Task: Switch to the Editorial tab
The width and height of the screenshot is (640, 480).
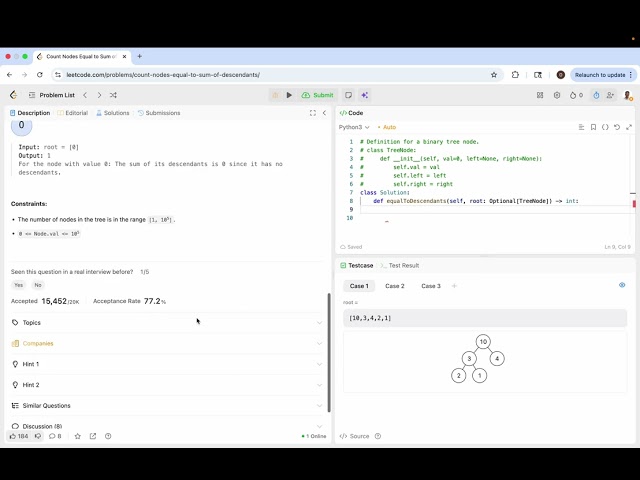Action: [73, 113]
